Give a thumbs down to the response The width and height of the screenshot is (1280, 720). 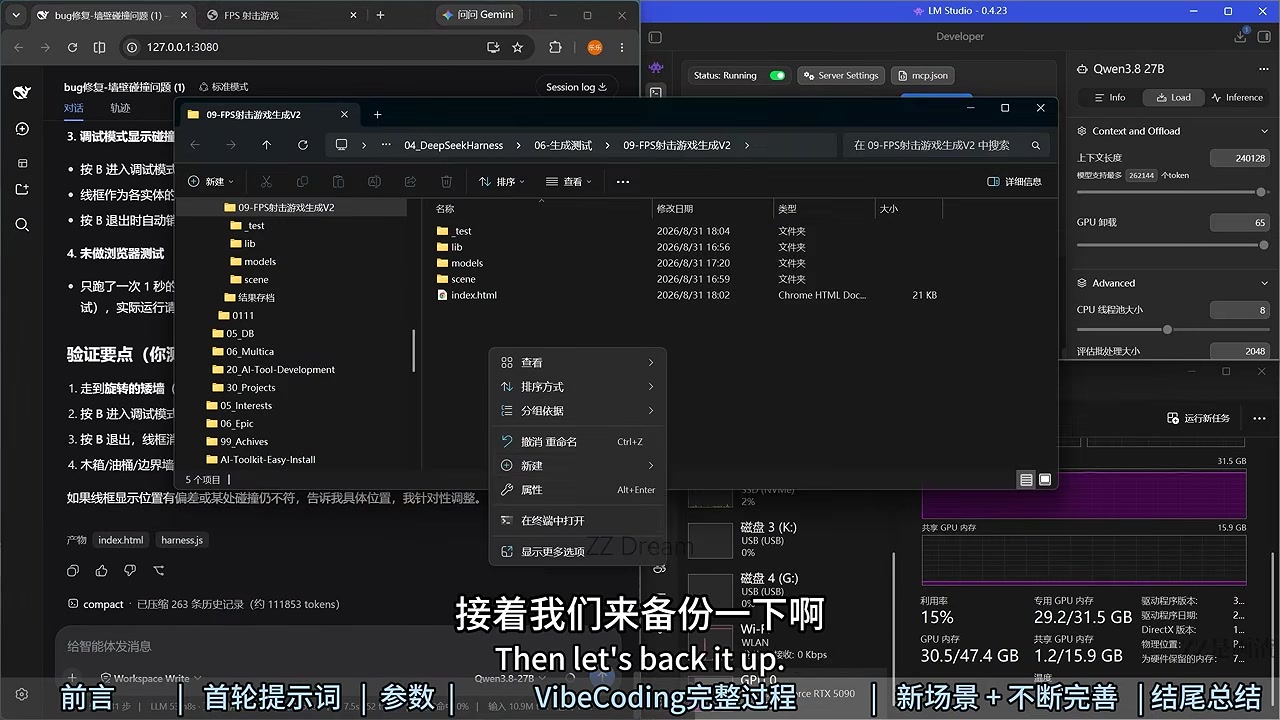coord(129,571)
